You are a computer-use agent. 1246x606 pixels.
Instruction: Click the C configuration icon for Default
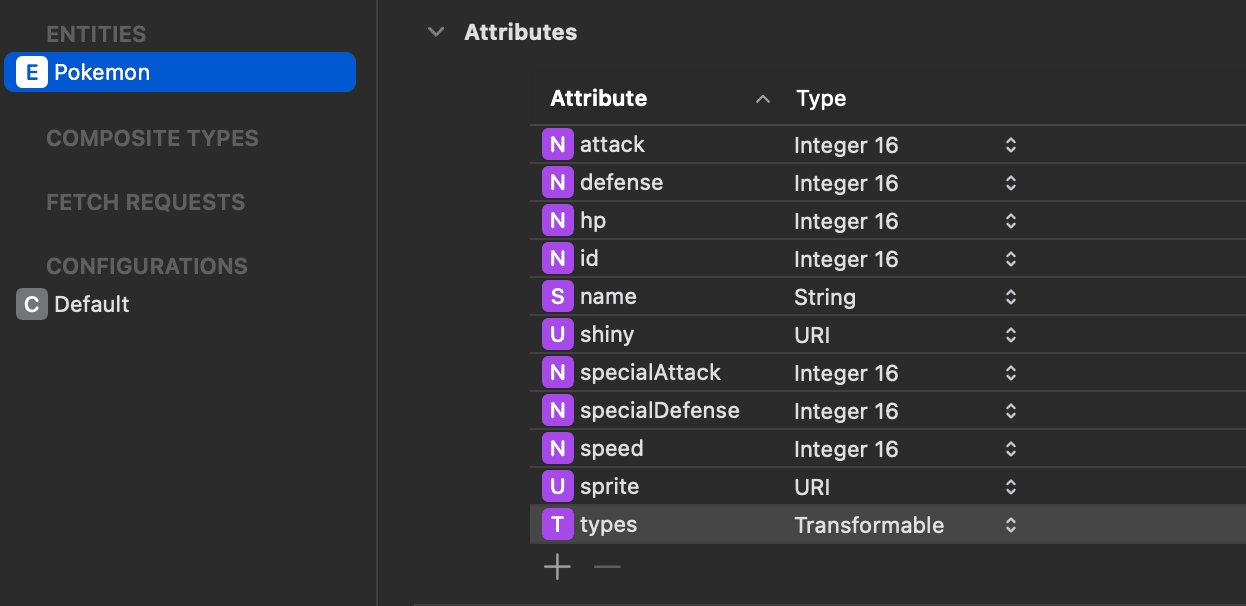point(32,304)
